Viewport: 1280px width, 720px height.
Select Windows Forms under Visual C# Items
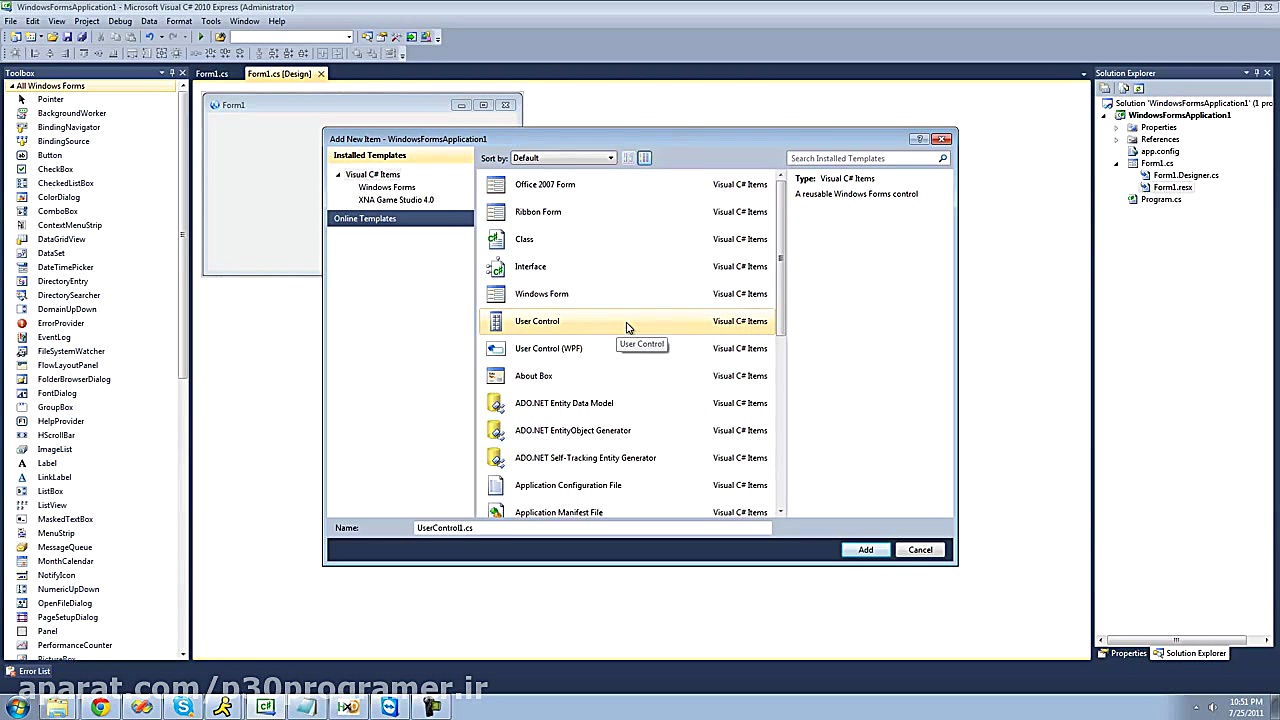click(x=387, y=188)
